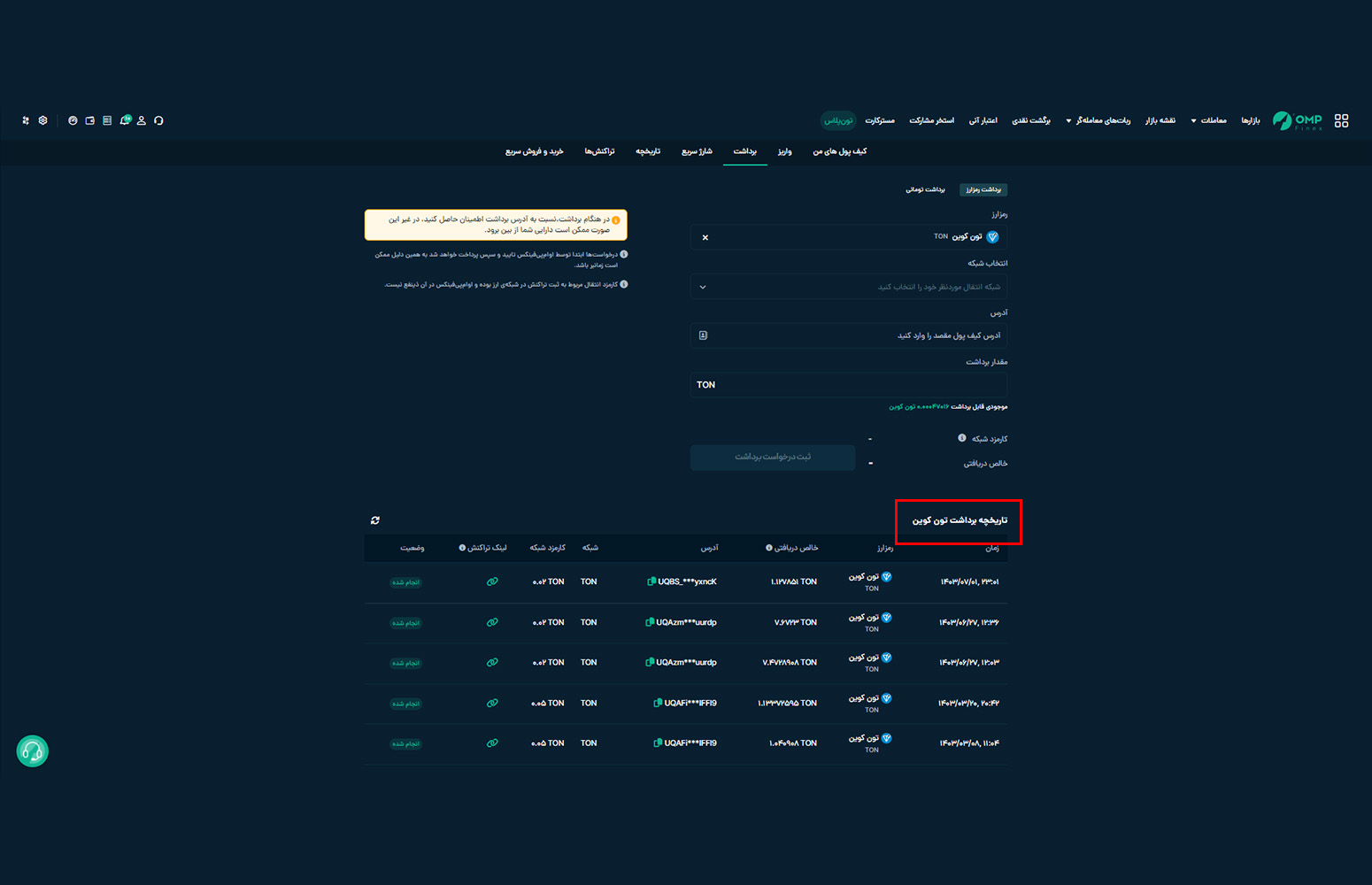The width and height of the screenshot is (1372, 885).
Task: Open transaction link for the 1.13372595 TON row
Action: pos(492,703)
